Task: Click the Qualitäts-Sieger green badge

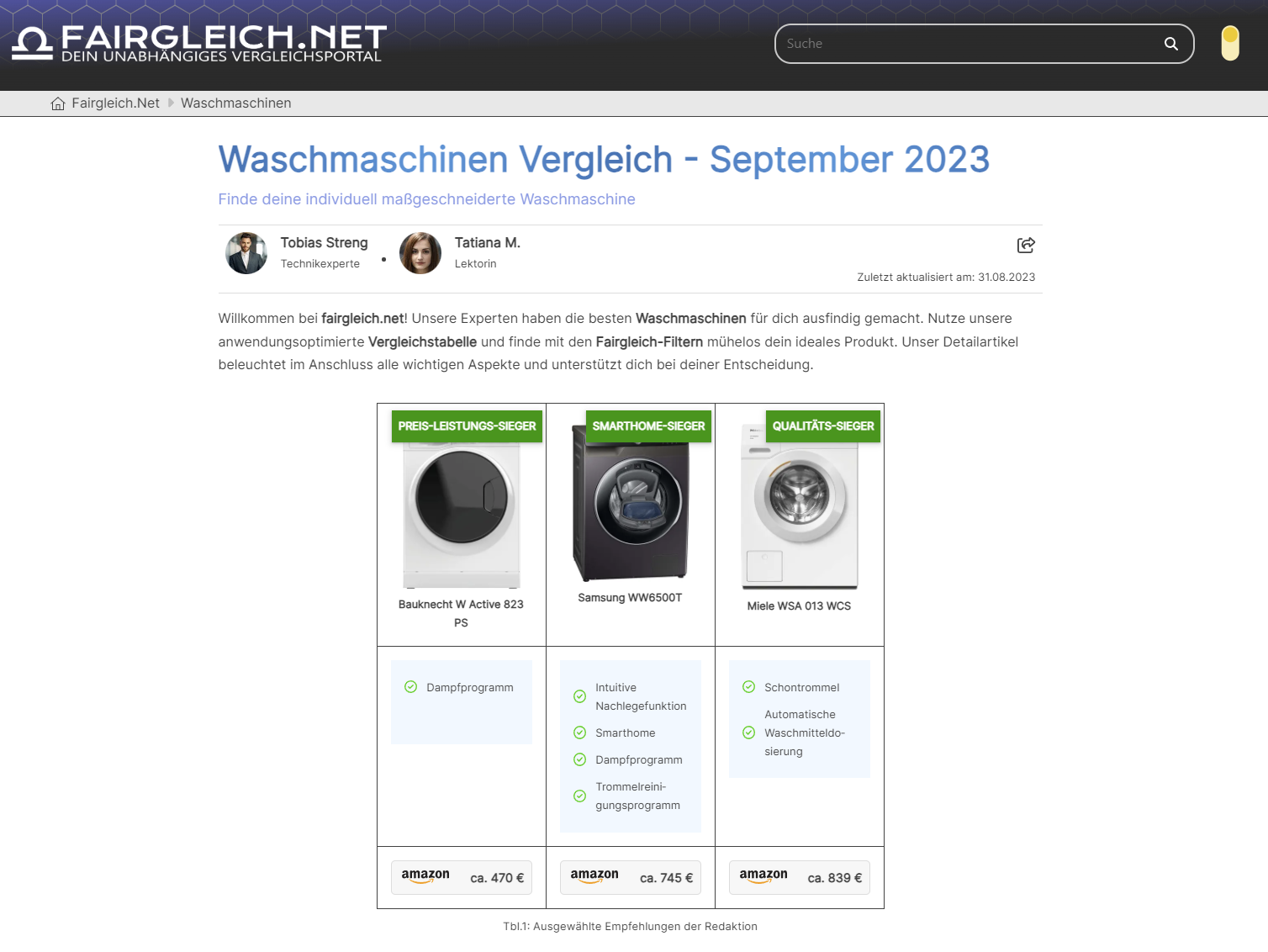Action: (x=823, y=426)
